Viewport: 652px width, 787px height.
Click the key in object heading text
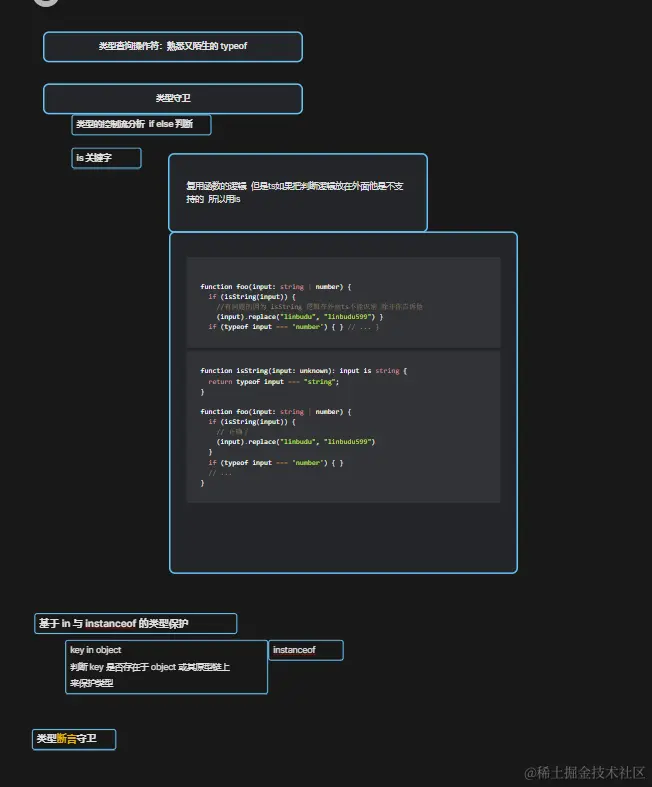coord(96,650)
